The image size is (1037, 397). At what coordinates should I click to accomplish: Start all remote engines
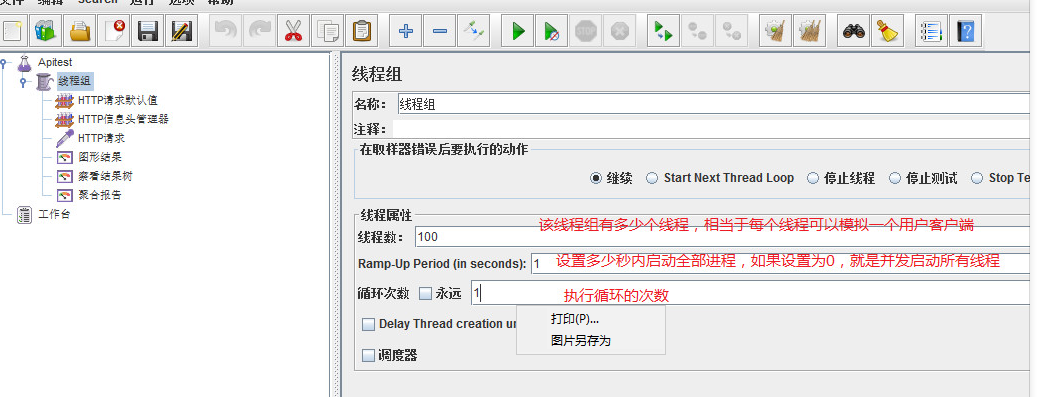pyautogui.click(x=663, y=31)
